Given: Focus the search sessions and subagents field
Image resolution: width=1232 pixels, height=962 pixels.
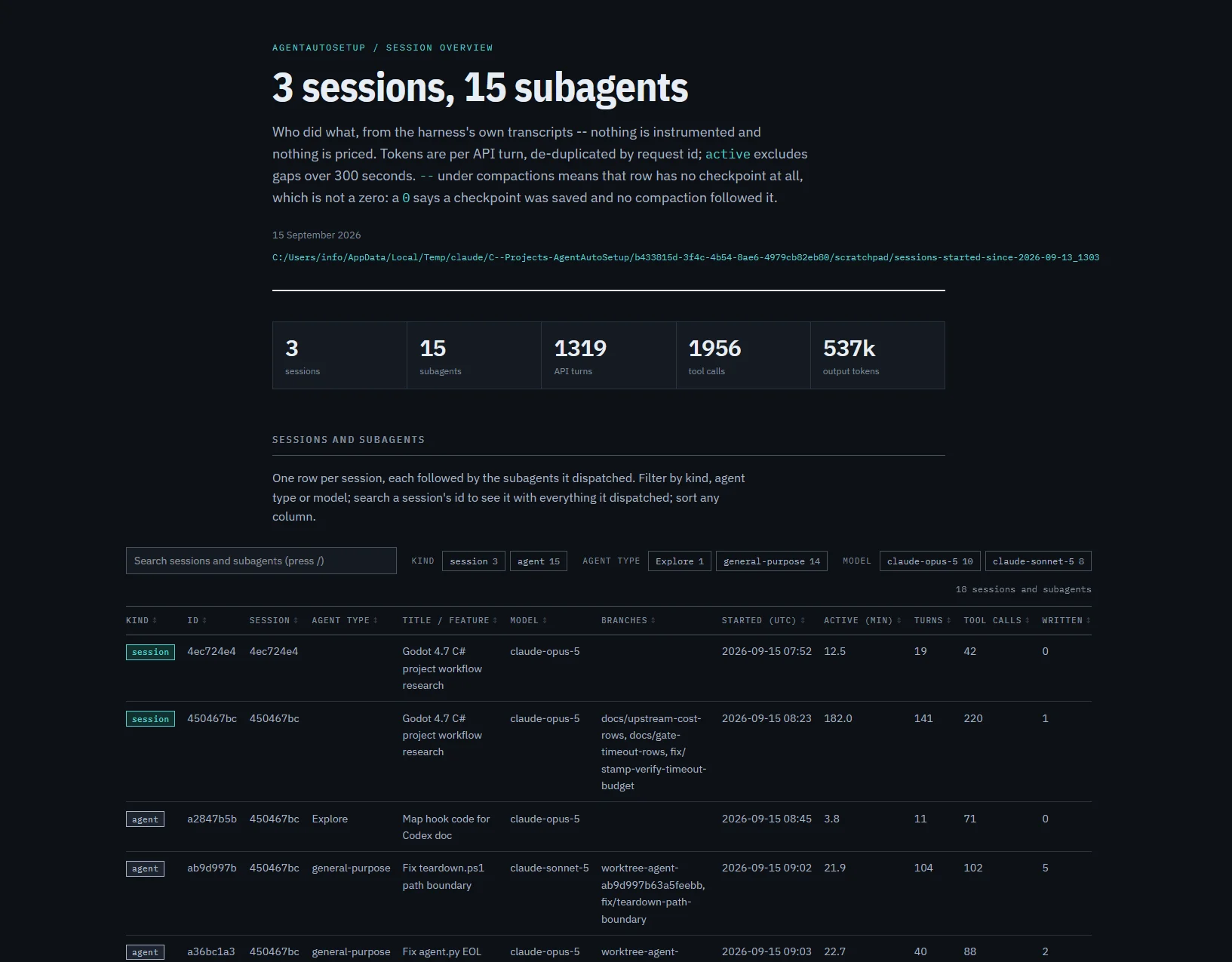Looking at the screenshot, I should tap(261, 561).
